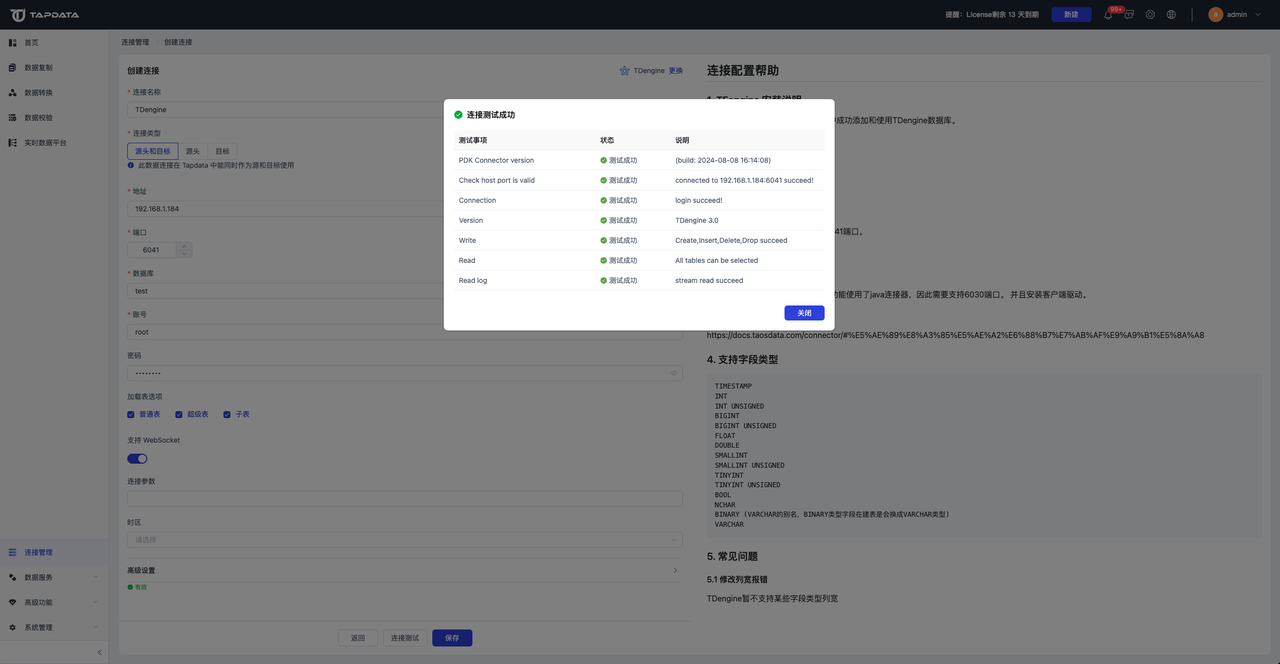Image resolution: width=1280 pixels, height=664 pixels.
Task: Uncheck the 子表 checkbox
Action: (227, 414)
